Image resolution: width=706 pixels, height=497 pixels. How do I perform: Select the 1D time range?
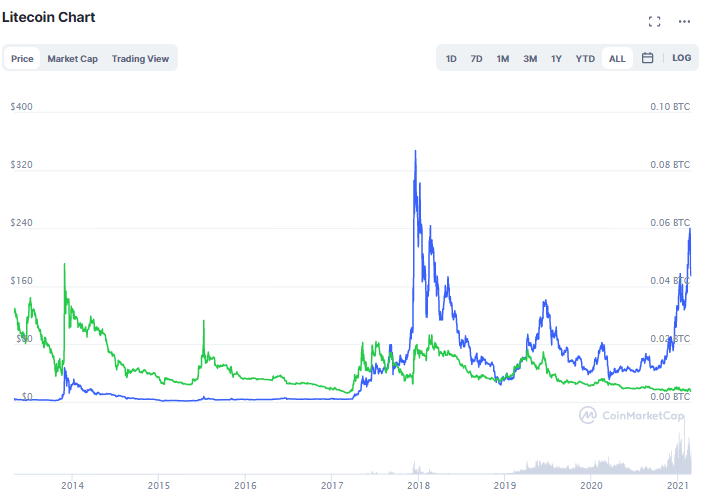point(451,59)
